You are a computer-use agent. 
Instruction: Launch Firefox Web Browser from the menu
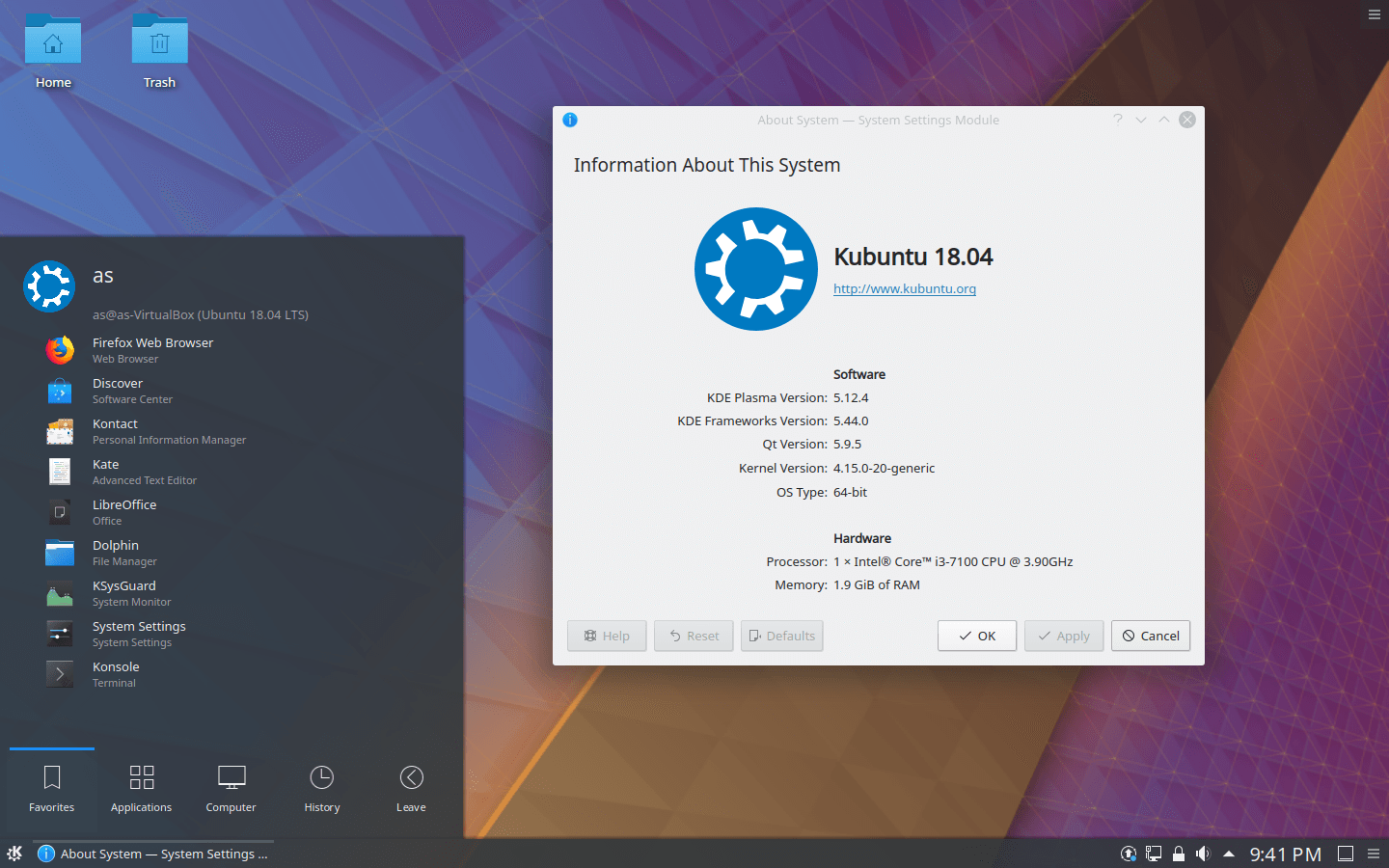click(x=152, y=349)
